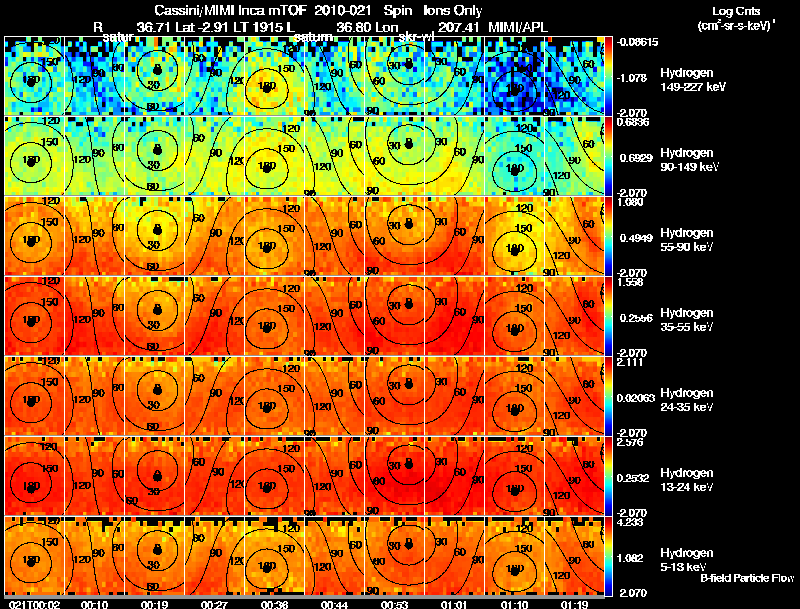The image size is (800, 609).
Task: Open the 5-13 keV heatmap panel at 01:19
Action: pos(574,556)
